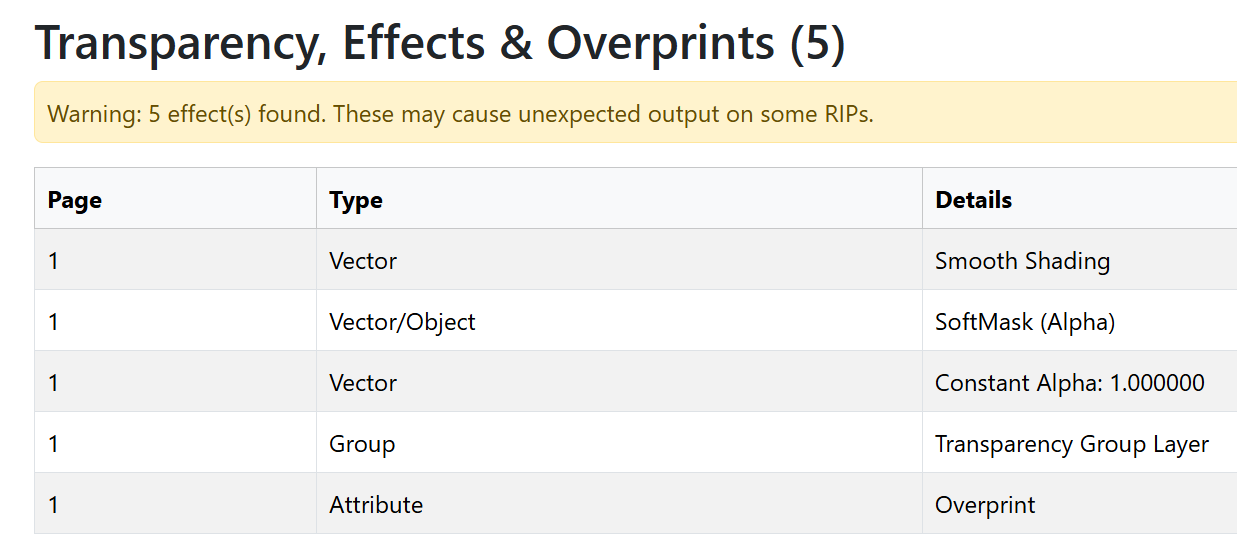This screenshot has width=1237, height=541.
Task: Select the Overprint details cell
Action: [985, 505]
